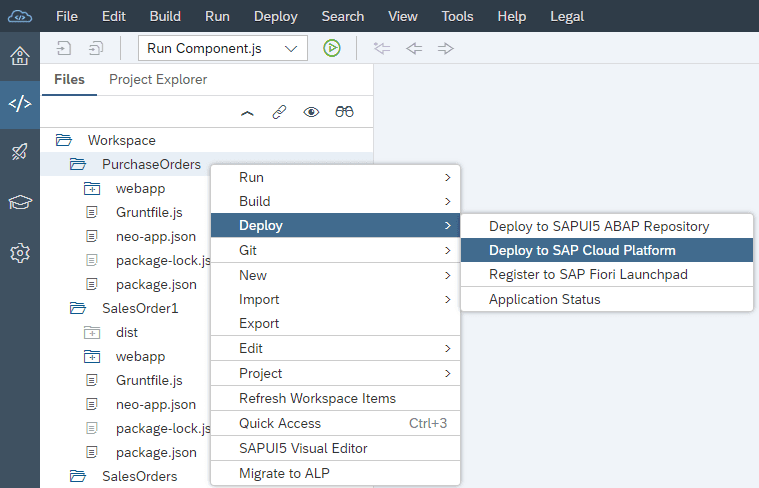Viewport: 759px width, 488px height.
Task: Switch to the Project Explorer tab
Action: click(x=158, y=79)
